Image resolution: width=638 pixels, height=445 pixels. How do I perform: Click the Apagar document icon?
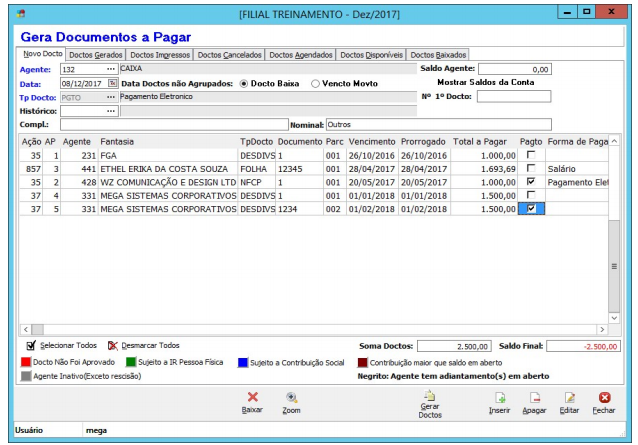pos(535,397)
